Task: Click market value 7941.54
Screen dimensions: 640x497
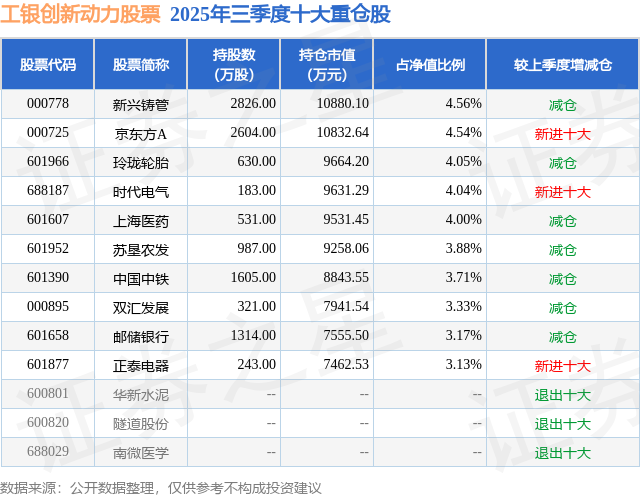Action: pos(346,306)
